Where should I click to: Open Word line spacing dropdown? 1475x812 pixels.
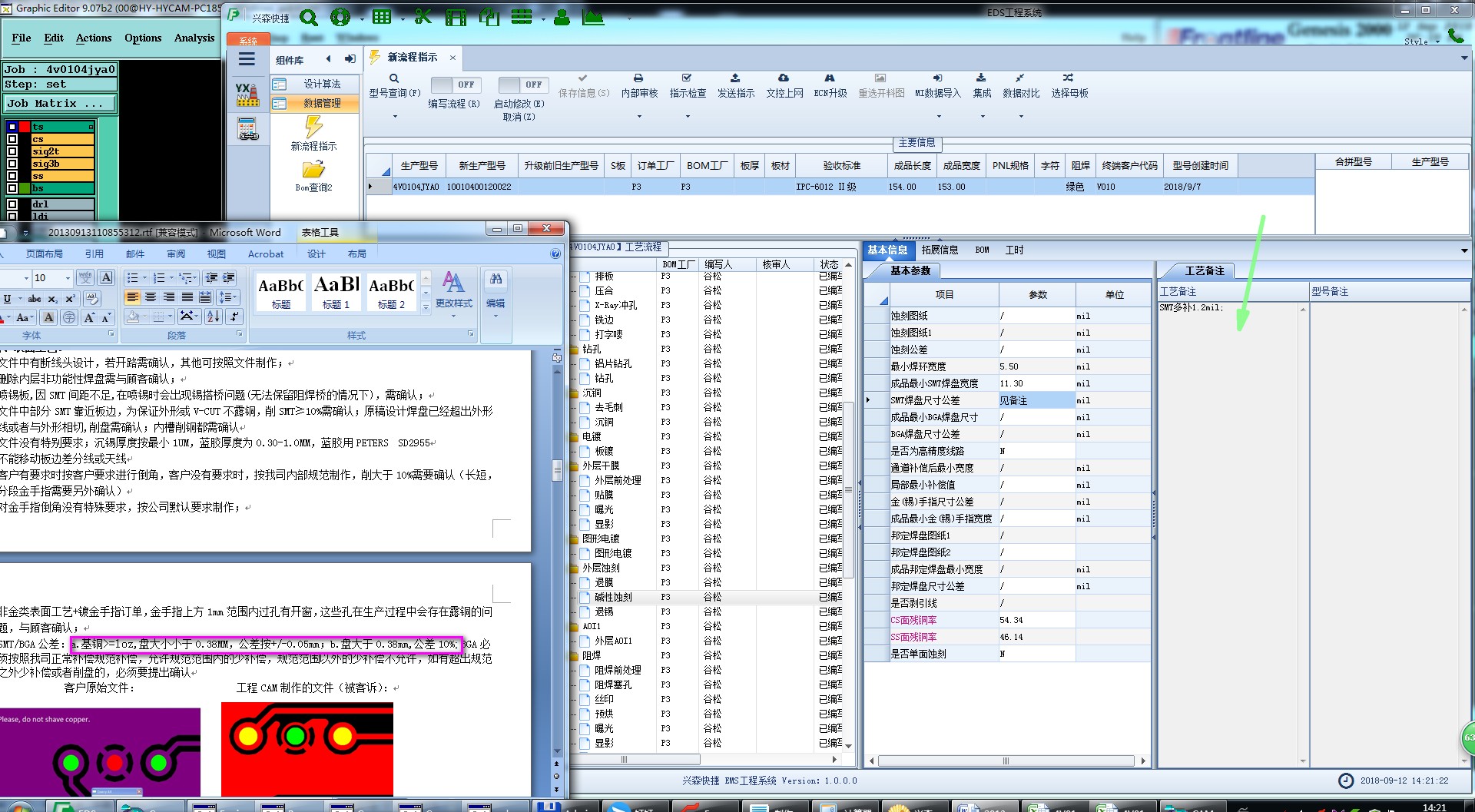pyautogui.click(x=228, y=297)
